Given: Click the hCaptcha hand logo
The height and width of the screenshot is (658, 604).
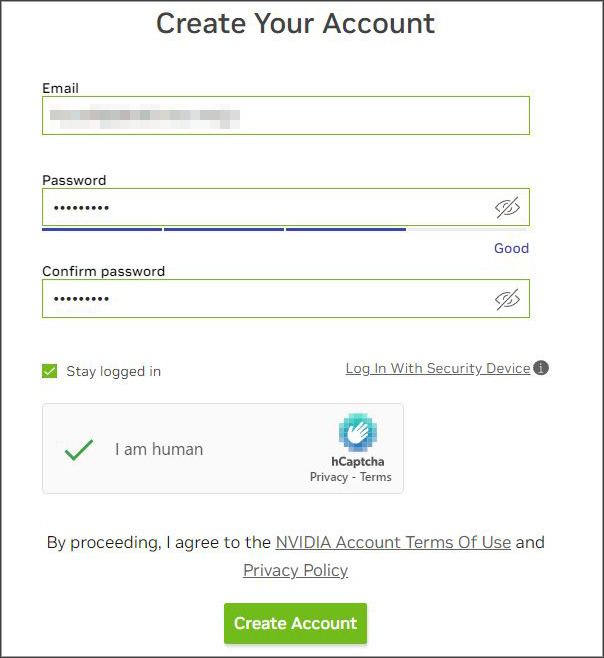Looking at the screenshot, I should pyautogui.click(x=357, y=433).
